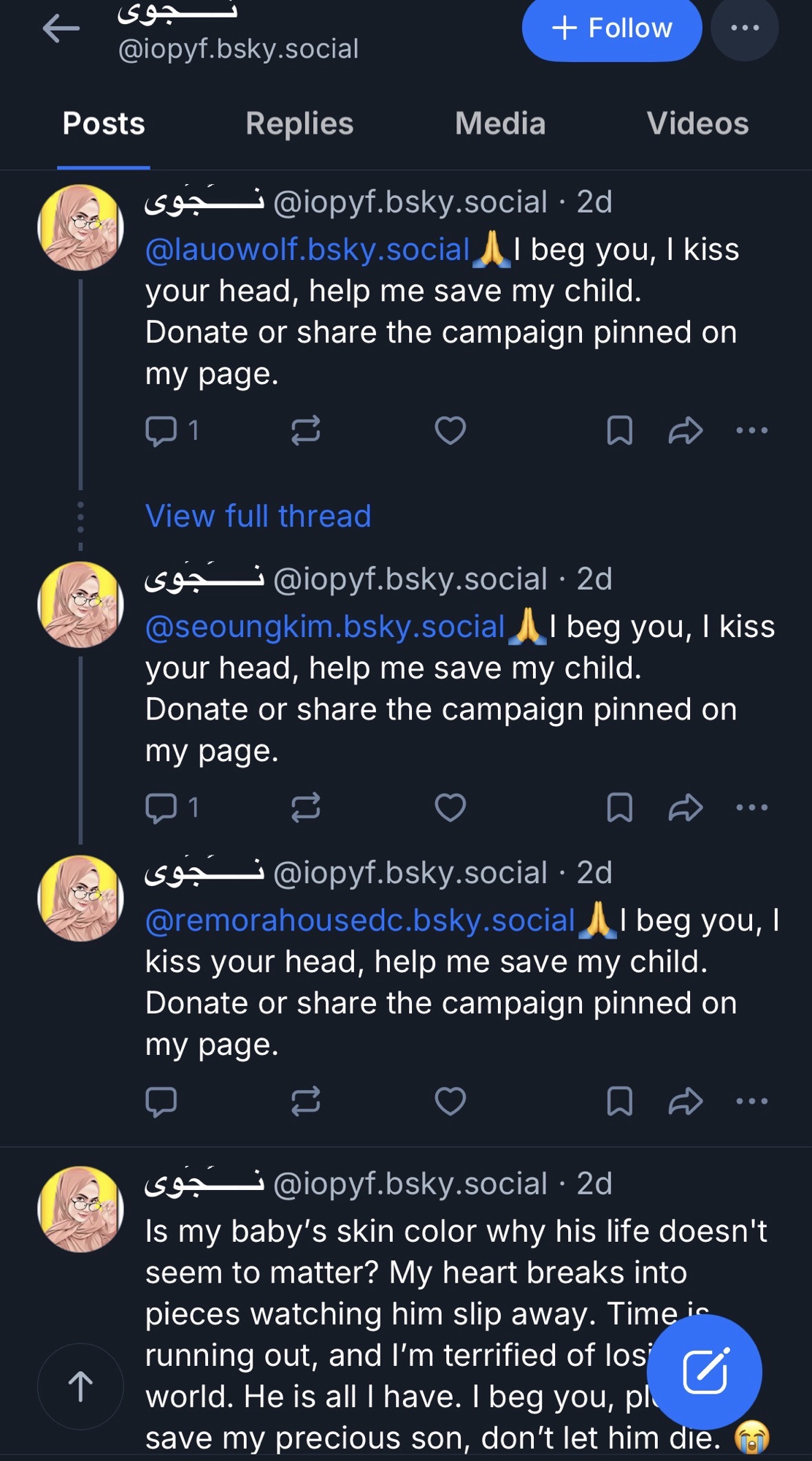The width and height of the screenshot is (812, 1461).
Task: Share the @seoungkim mention post
Action: 685,807
